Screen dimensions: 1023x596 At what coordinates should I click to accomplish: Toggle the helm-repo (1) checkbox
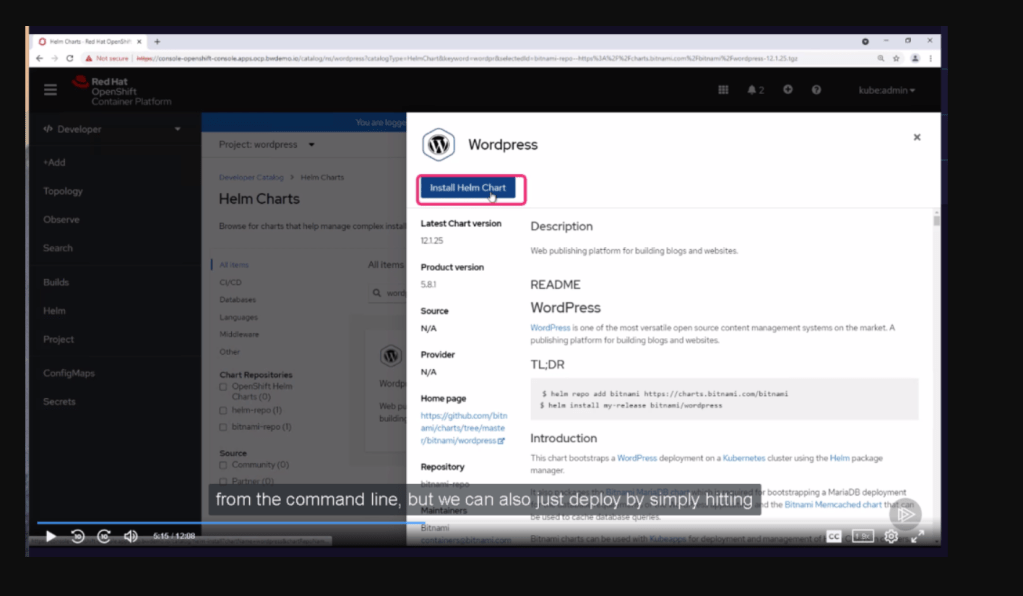pyautogui.click(x=223, y=410)
